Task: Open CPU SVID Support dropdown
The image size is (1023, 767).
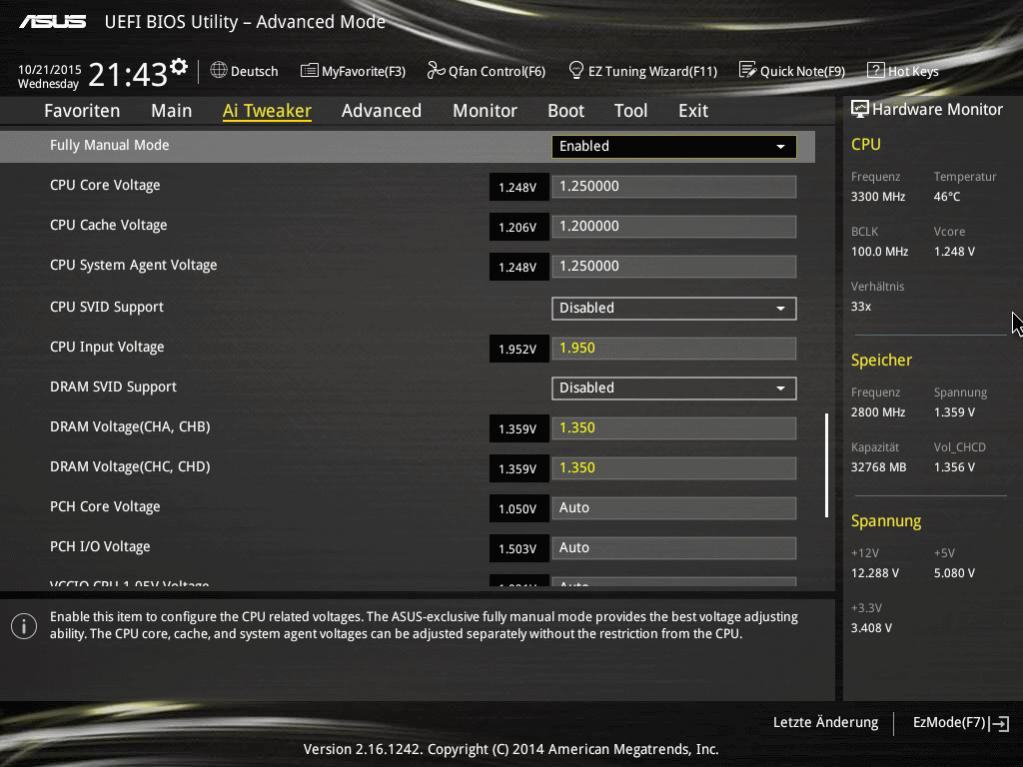Action: tap(674, 308)
